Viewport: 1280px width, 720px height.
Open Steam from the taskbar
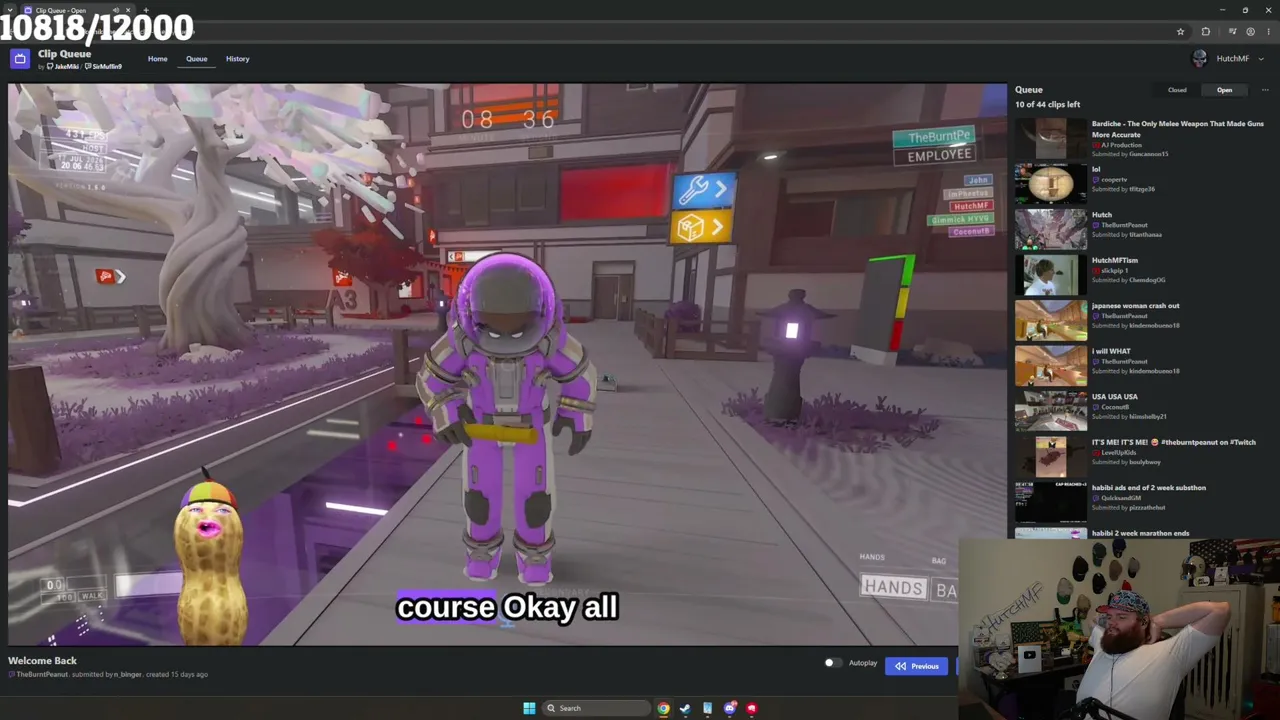click(x=685, y=708)
